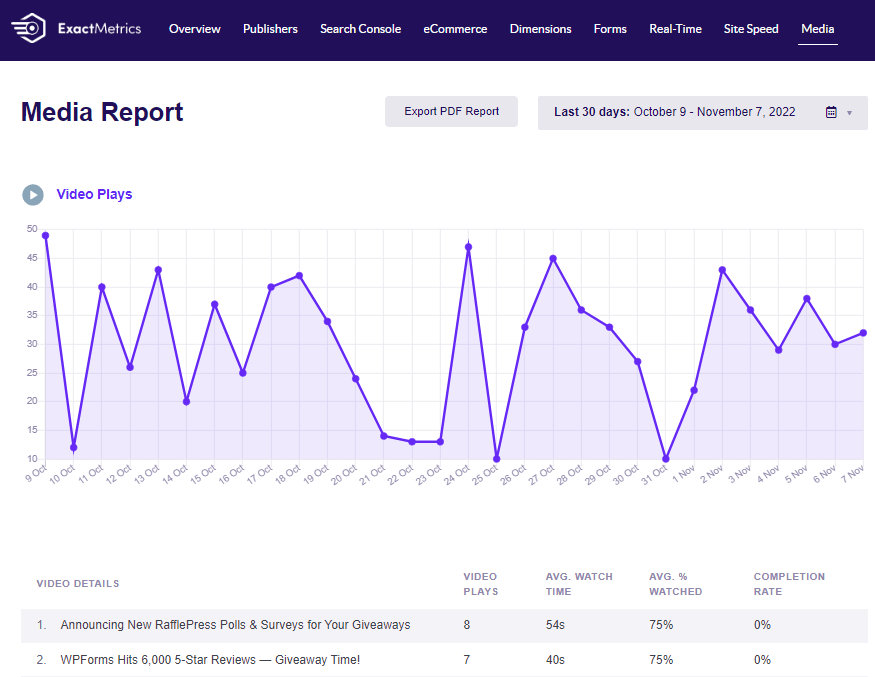Open the Site Speed tab
Screen dimensions: 875x677
tap(751, 29)
